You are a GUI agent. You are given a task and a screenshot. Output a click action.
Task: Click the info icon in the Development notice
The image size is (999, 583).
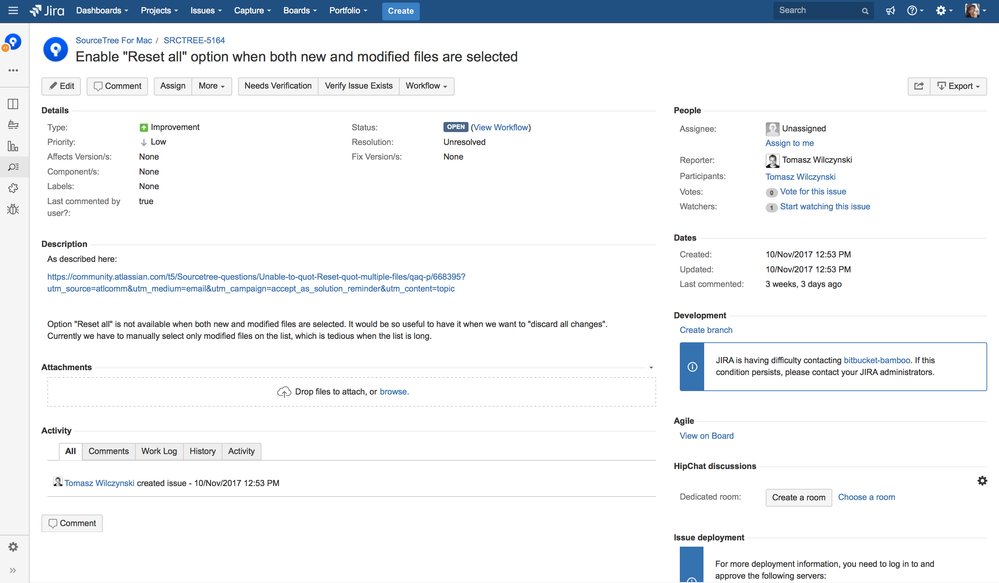pyautogui.click(x=692, y=367)
